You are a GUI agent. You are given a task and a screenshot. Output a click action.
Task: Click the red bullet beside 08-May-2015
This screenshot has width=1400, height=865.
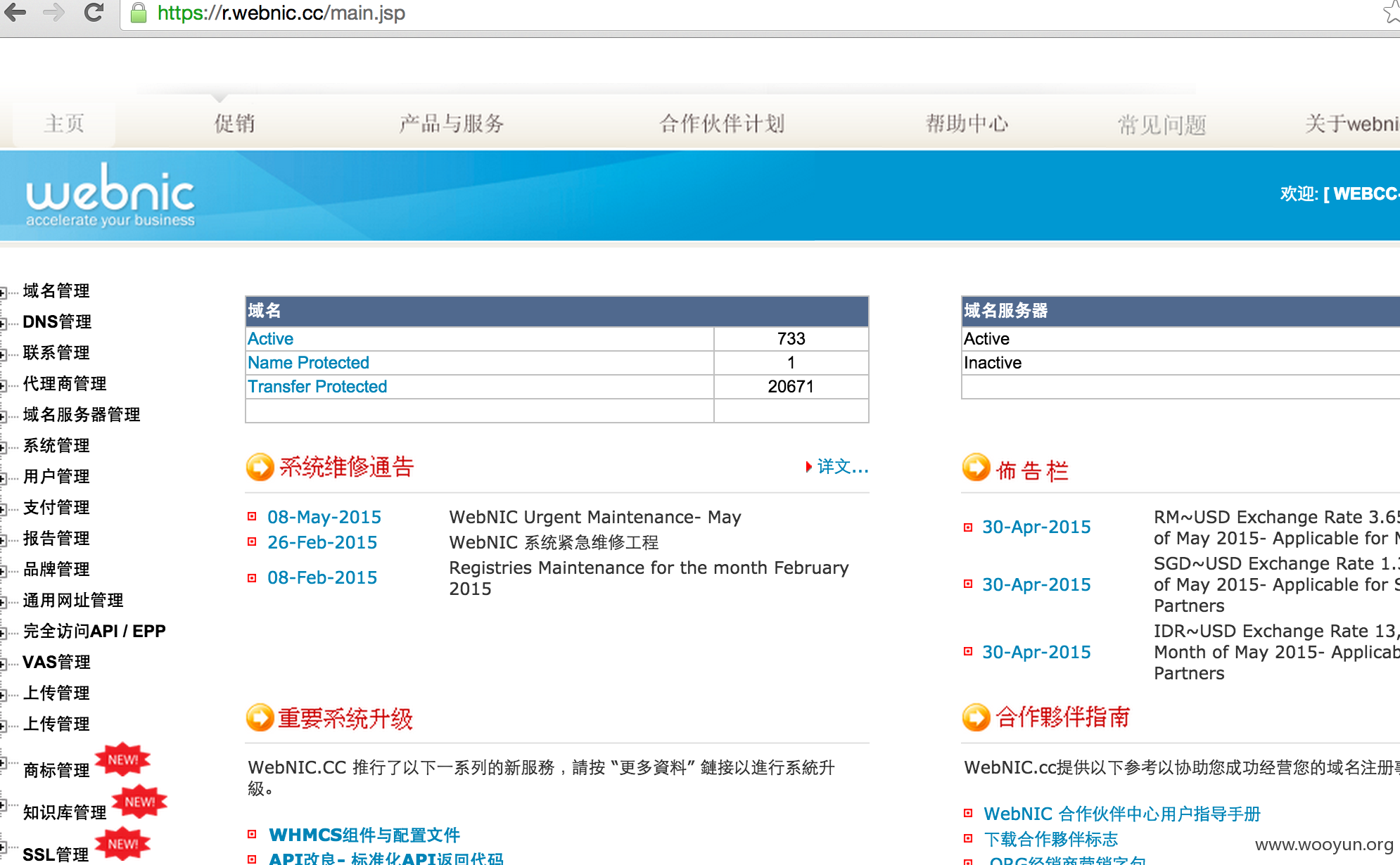point(252,517)
